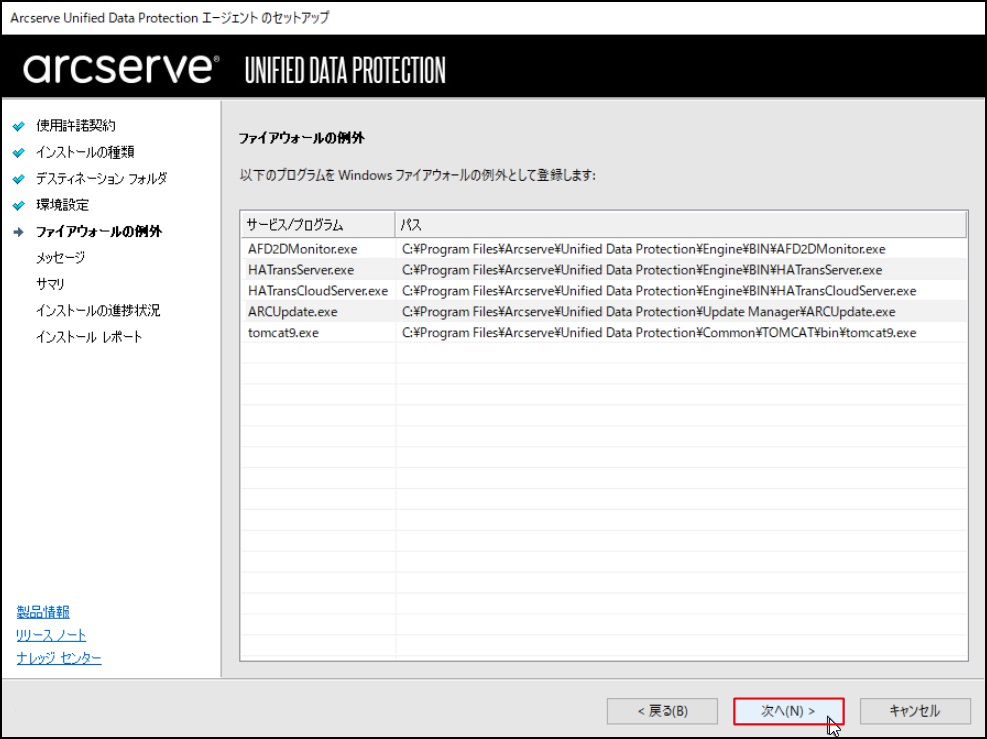Click the arrow icon beside ファイアウォールの例外
This screenshot has height=739, width=987.
(x=19, y=232)
